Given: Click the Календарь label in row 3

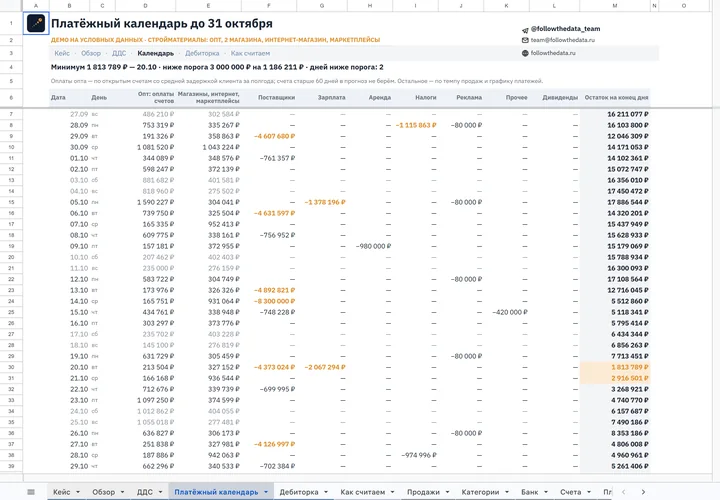Looking at the screenshot, I should tap(156, 53).
